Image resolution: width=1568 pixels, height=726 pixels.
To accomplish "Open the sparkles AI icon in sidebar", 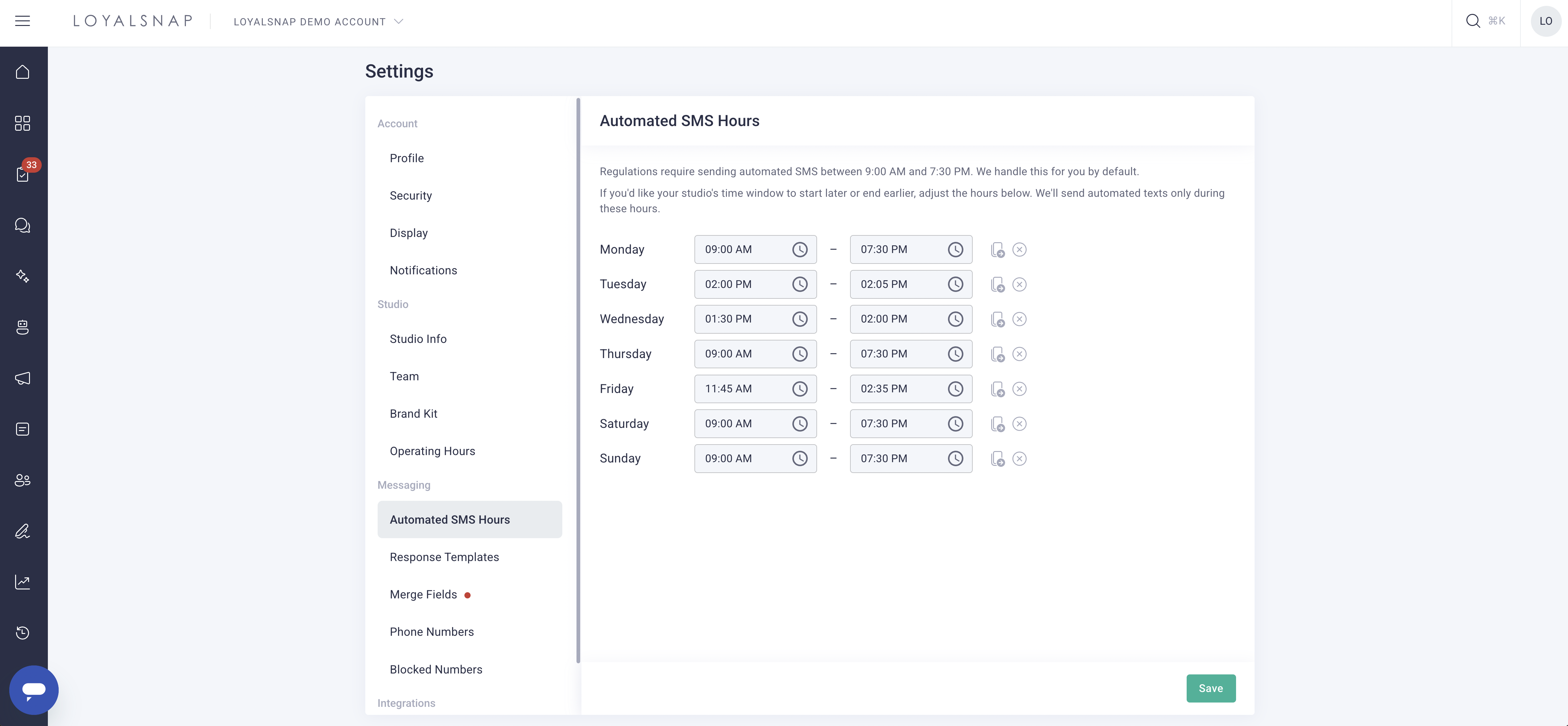I will coord(23,276).
